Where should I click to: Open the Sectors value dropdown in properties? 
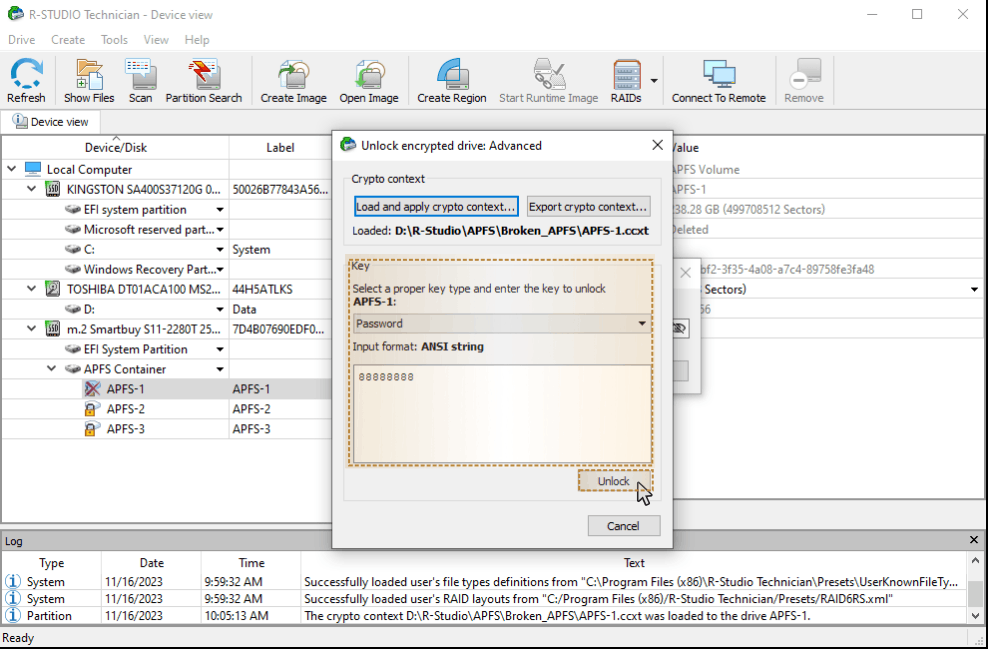(x=974, y=289)
